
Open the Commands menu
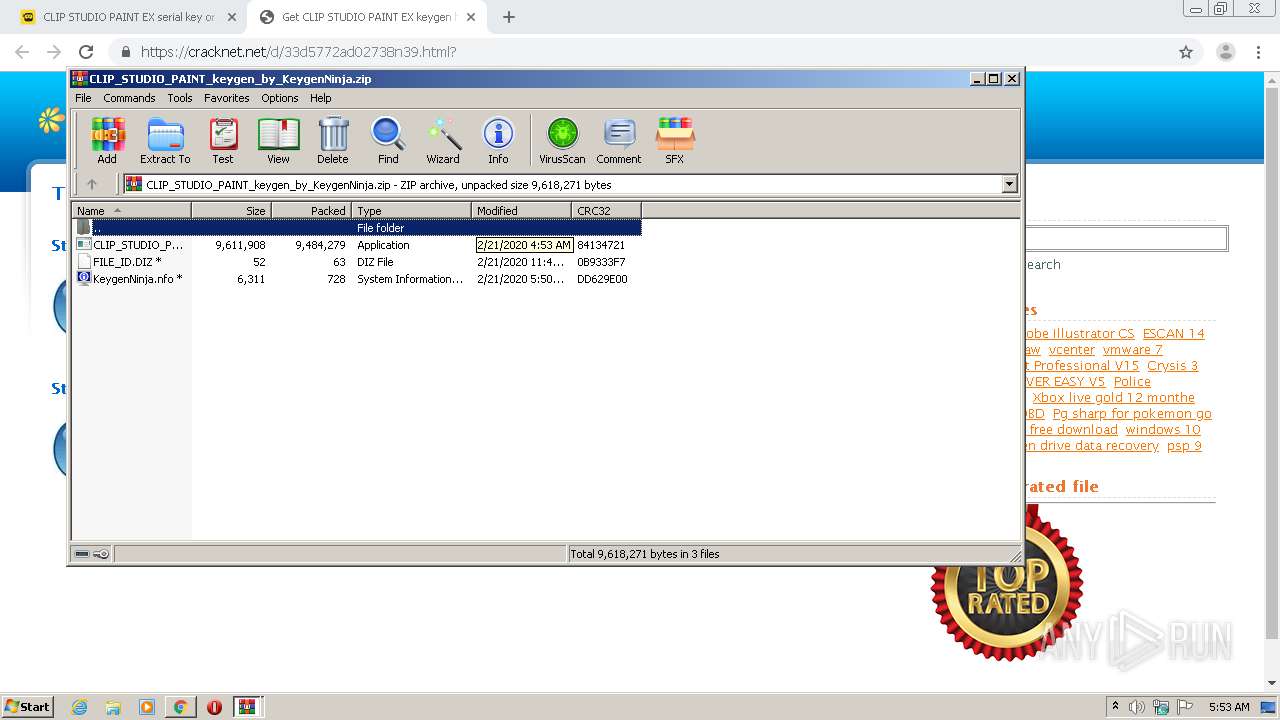click(x=129, y=98)
